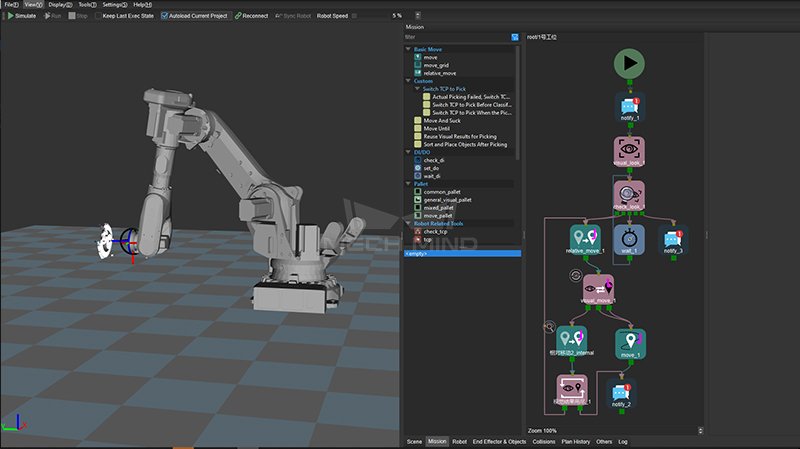800x449 pixels.
Task: Click the wait_1 stopwatch node
Action: (x=629, y=239)
